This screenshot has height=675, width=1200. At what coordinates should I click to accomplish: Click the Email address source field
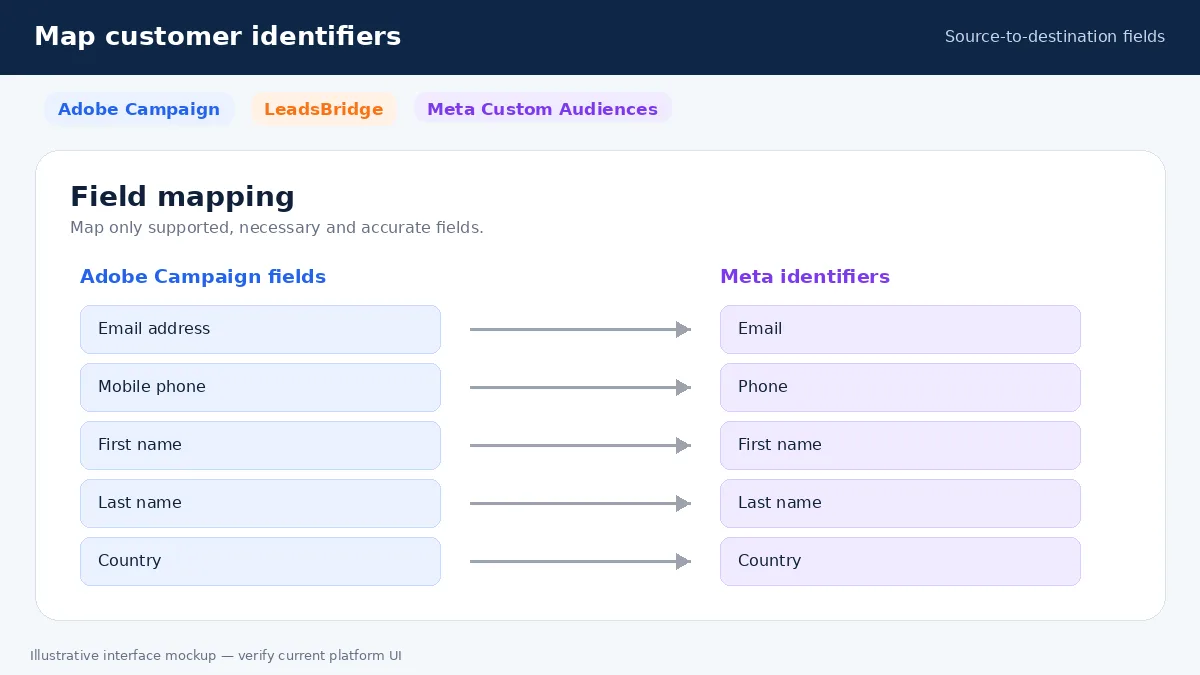(260, 329)
